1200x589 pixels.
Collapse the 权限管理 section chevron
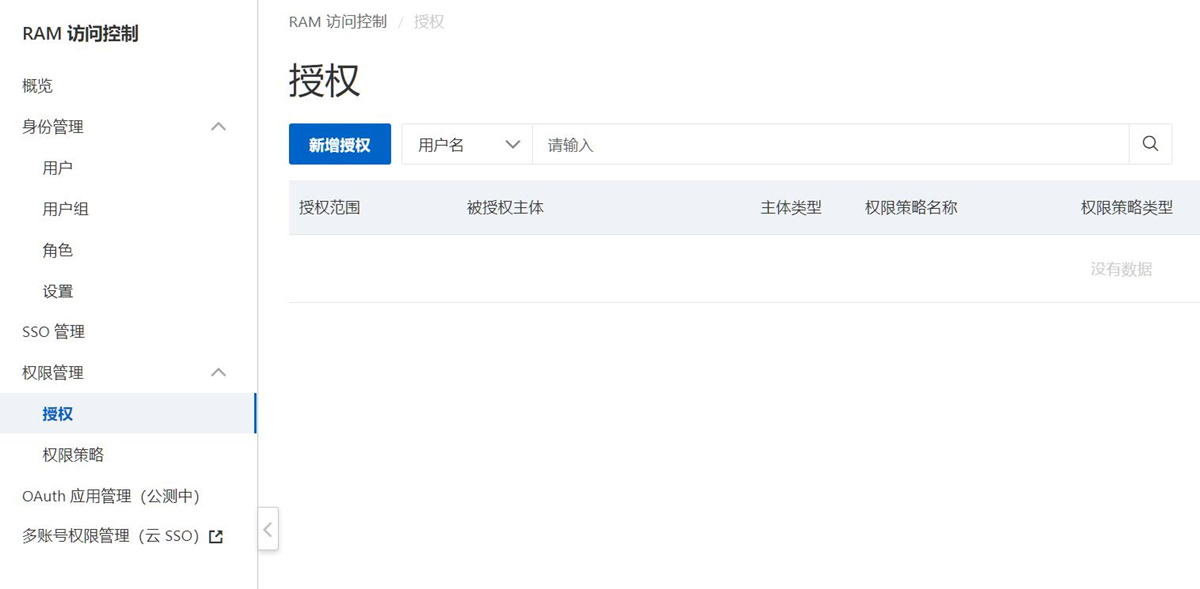tap(219, 373)
